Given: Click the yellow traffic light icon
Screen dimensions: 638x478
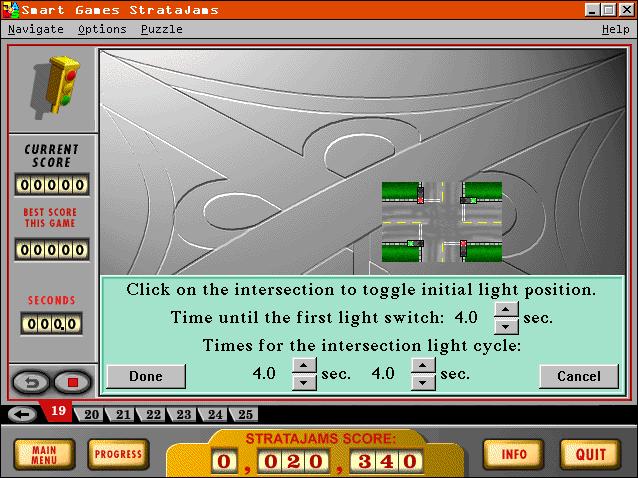Looking at the screenshot, I should (57, 86).
